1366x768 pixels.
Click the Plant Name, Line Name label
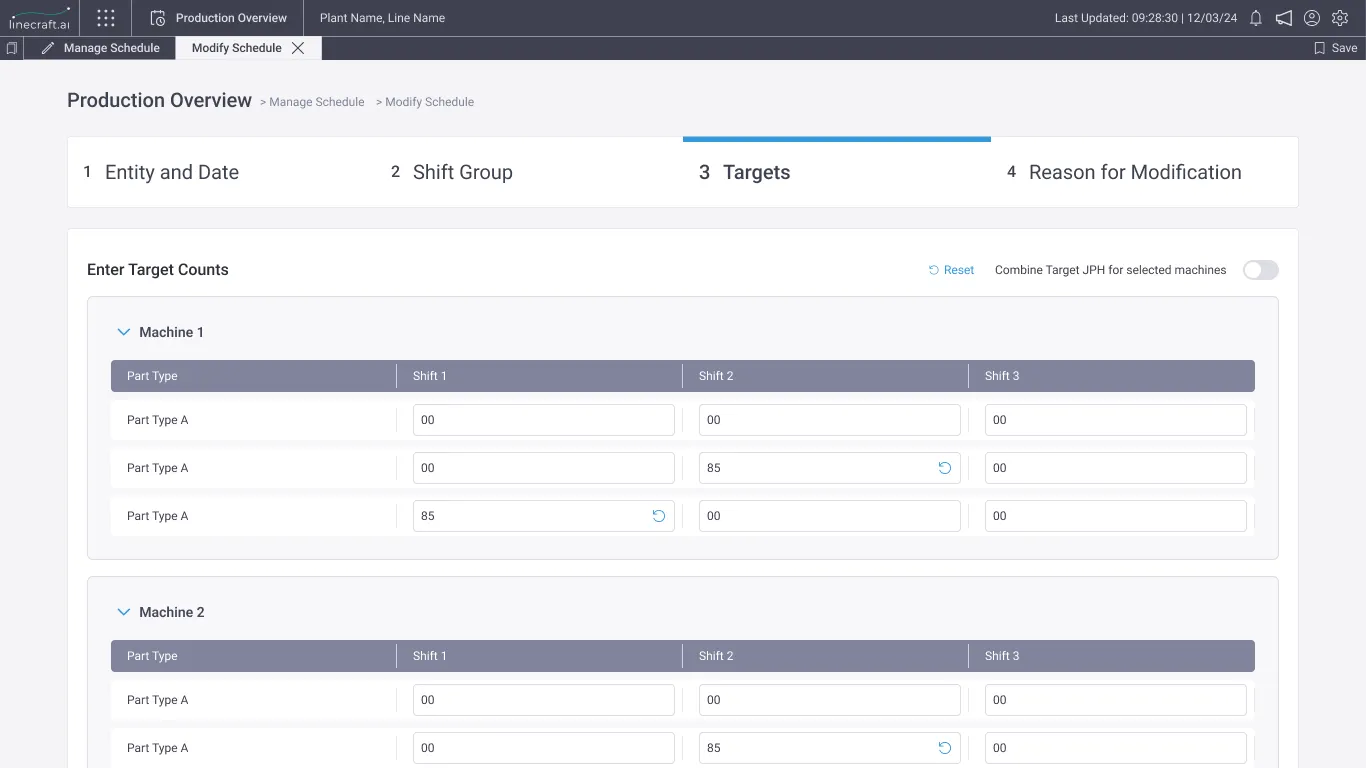382,18
